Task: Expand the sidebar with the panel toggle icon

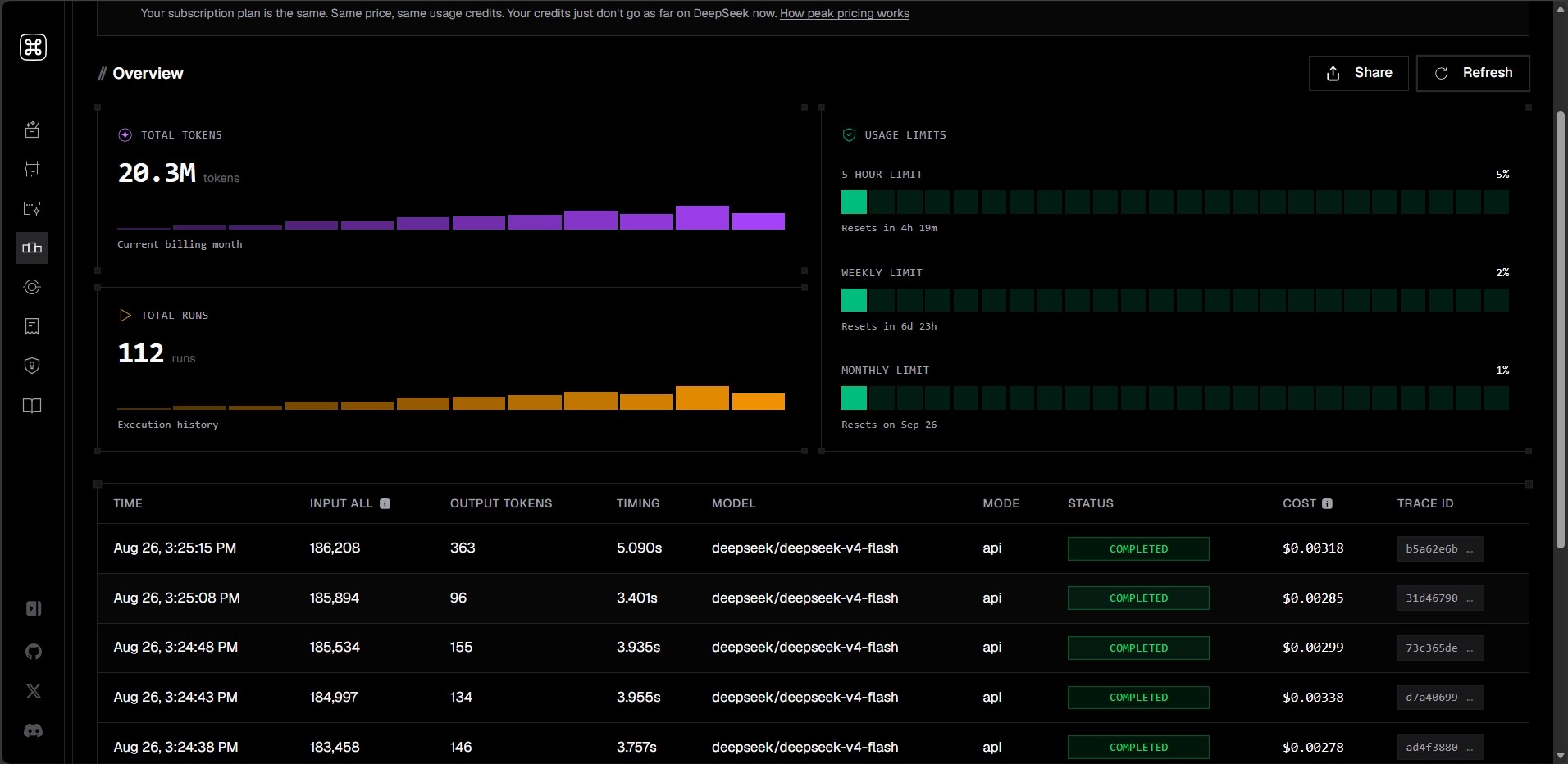Action: [33, 608]
